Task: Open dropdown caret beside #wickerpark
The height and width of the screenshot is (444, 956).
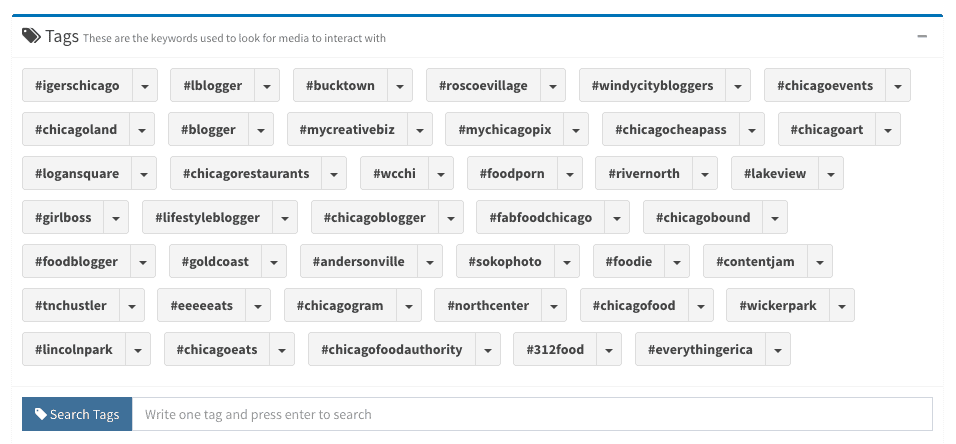Action: (841, 306)
